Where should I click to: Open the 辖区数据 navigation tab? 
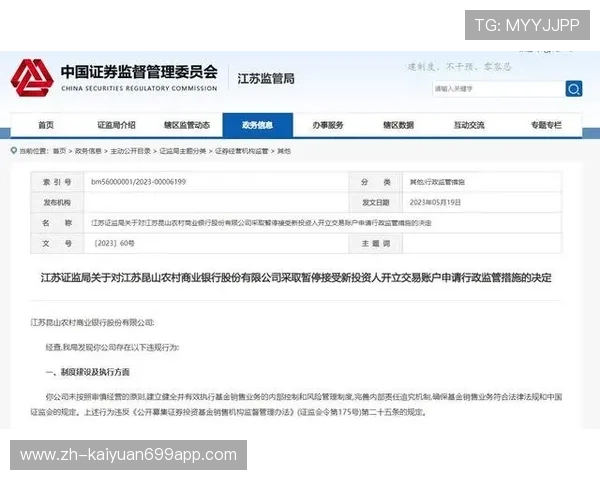point(399,125)
